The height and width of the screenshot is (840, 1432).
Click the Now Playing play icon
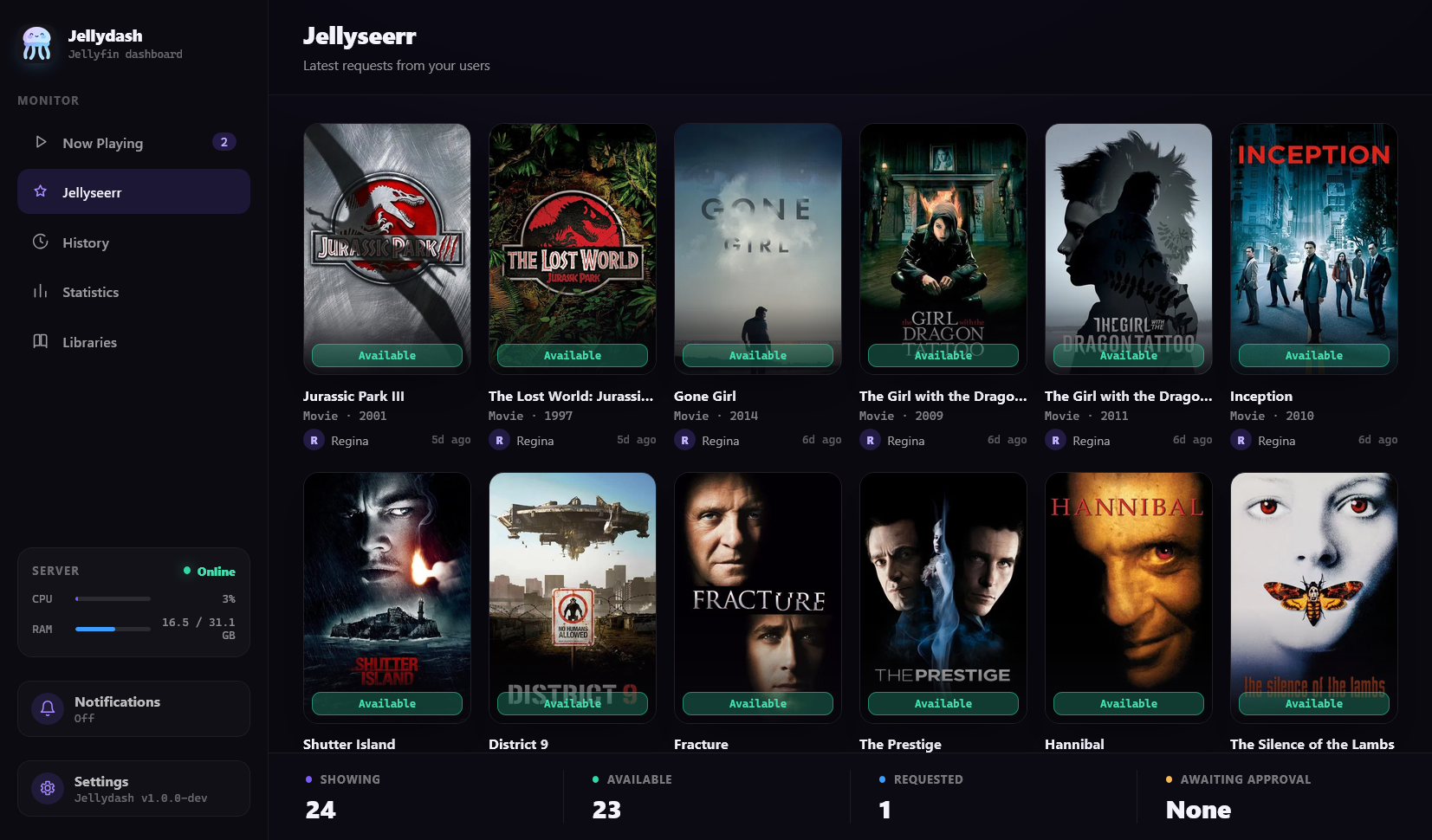tap(41, 142)
